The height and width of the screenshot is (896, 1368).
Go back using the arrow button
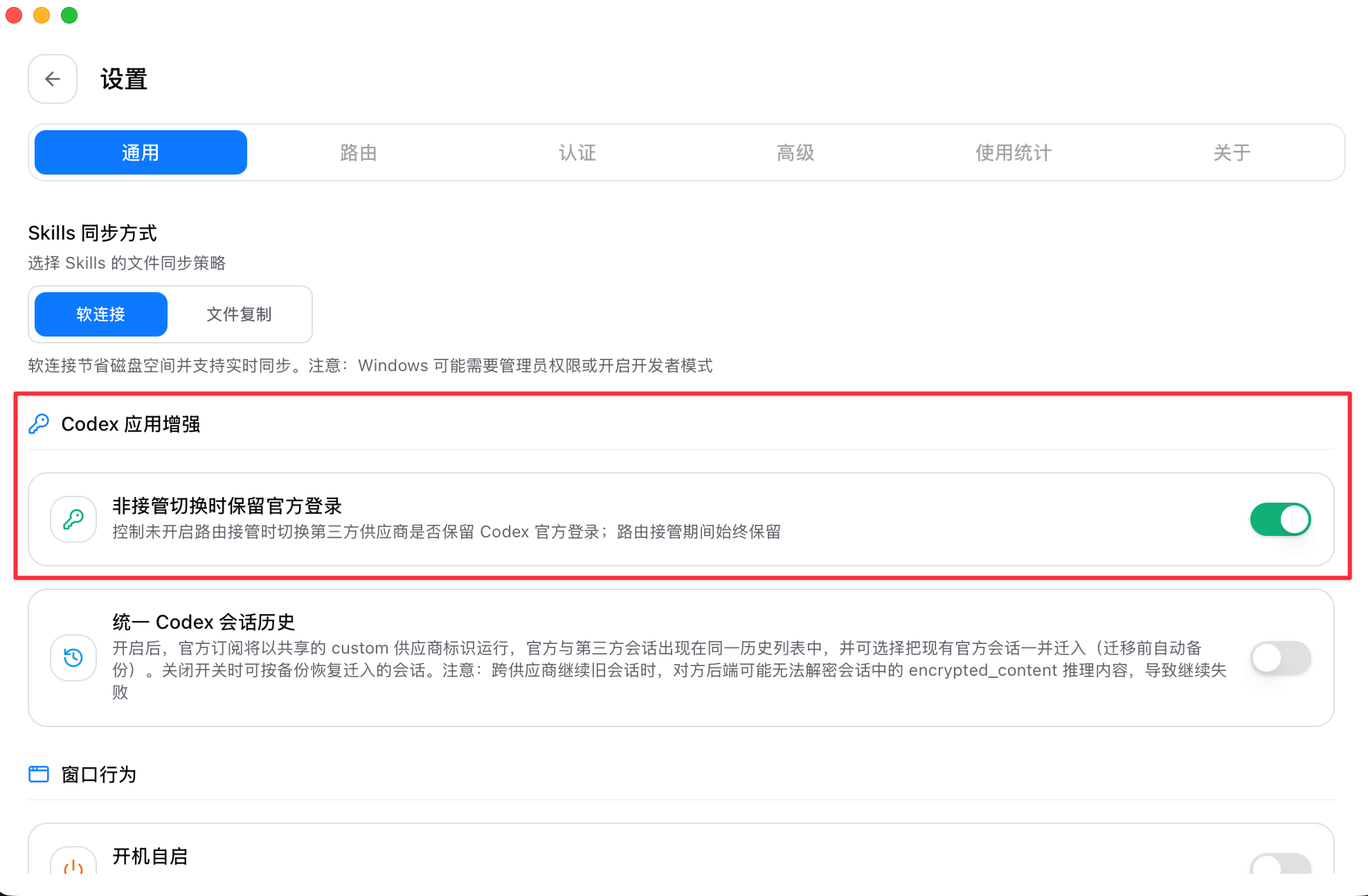pyautogui.click(x=53, y=79)
